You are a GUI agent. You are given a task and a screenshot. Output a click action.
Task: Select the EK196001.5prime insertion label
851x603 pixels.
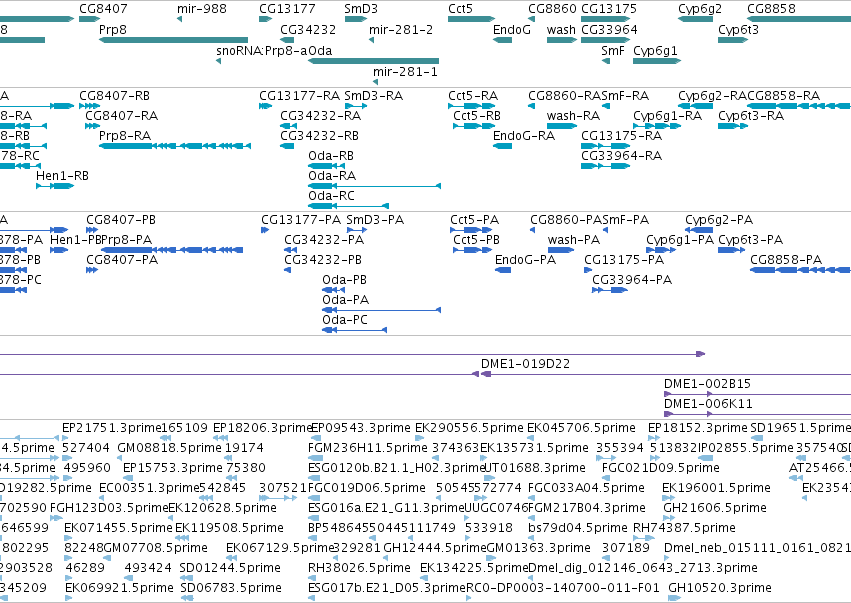[716, 488]
